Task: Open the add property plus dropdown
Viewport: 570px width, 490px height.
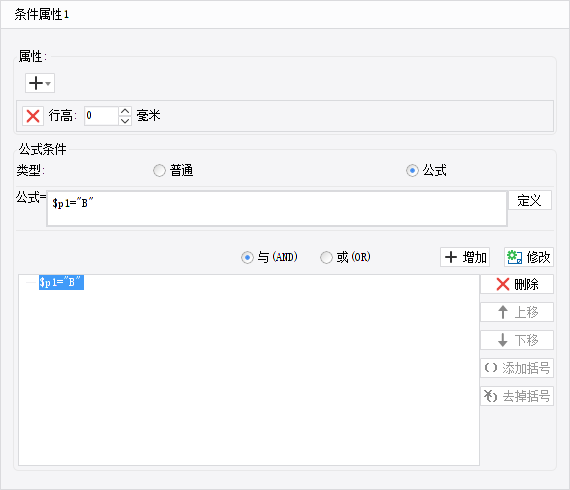Action: (40, 83)
